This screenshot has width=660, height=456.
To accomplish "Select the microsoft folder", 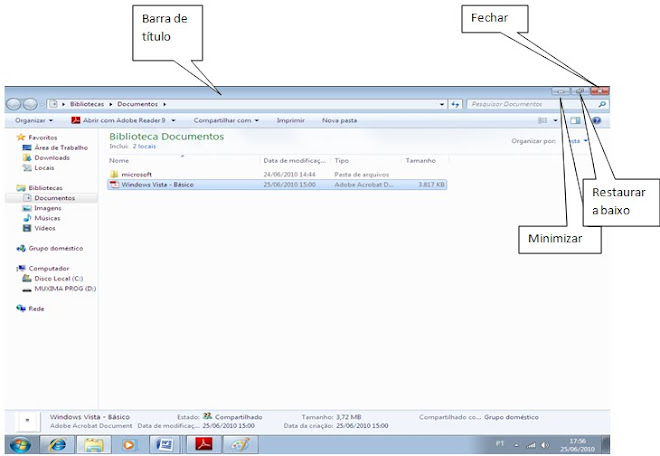I will point(136,174).
